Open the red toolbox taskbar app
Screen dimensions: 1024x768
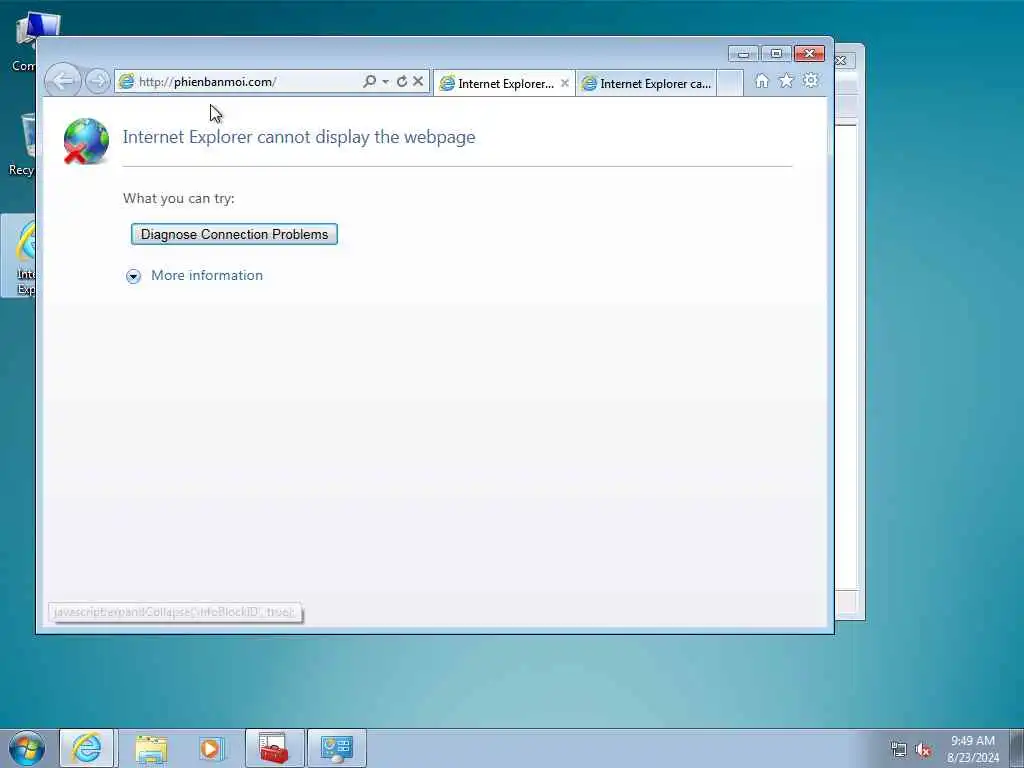[x=274, y=748]
